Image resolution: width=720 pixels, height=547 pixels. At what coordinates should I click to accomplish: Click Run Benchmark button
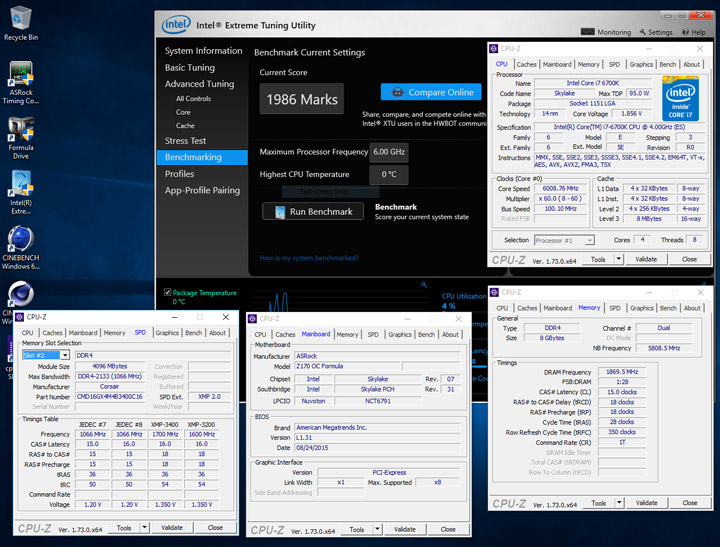(313, 211)
